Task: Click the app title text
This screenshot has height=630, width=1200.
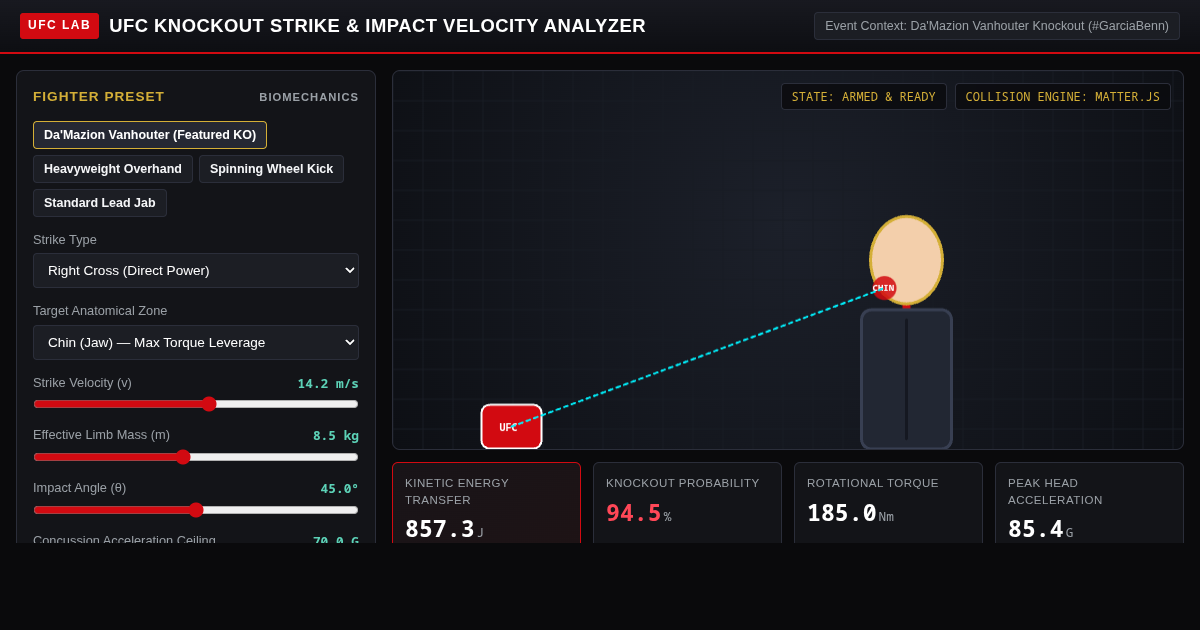Action: [x=377, y=26]
